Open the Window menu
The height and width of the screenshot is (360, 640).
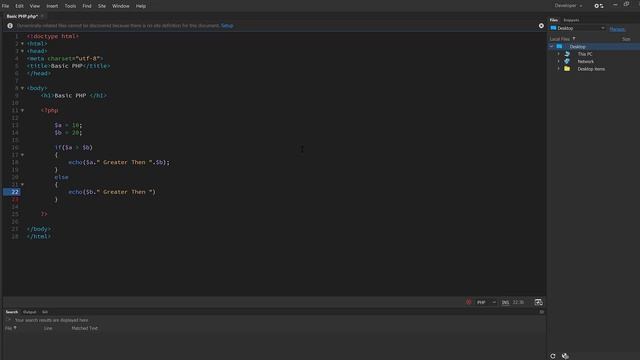[x=120, y=6]
